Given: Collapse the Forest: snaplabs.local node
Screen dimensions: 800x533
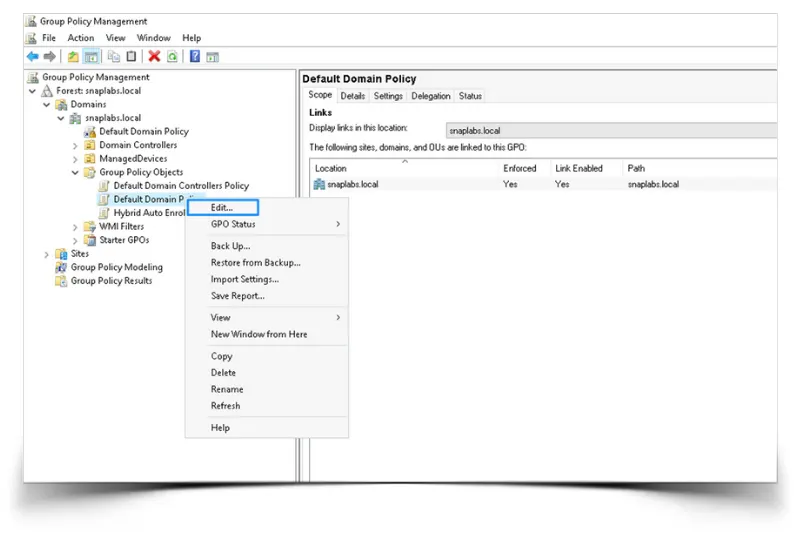Looking at the screenshot, I should (32, 91).
